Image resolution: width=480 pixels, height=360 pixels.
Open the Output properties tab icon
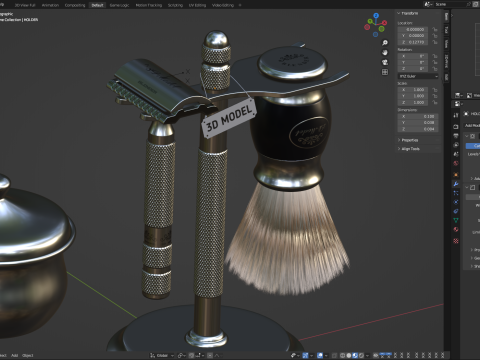click(456, 136)
